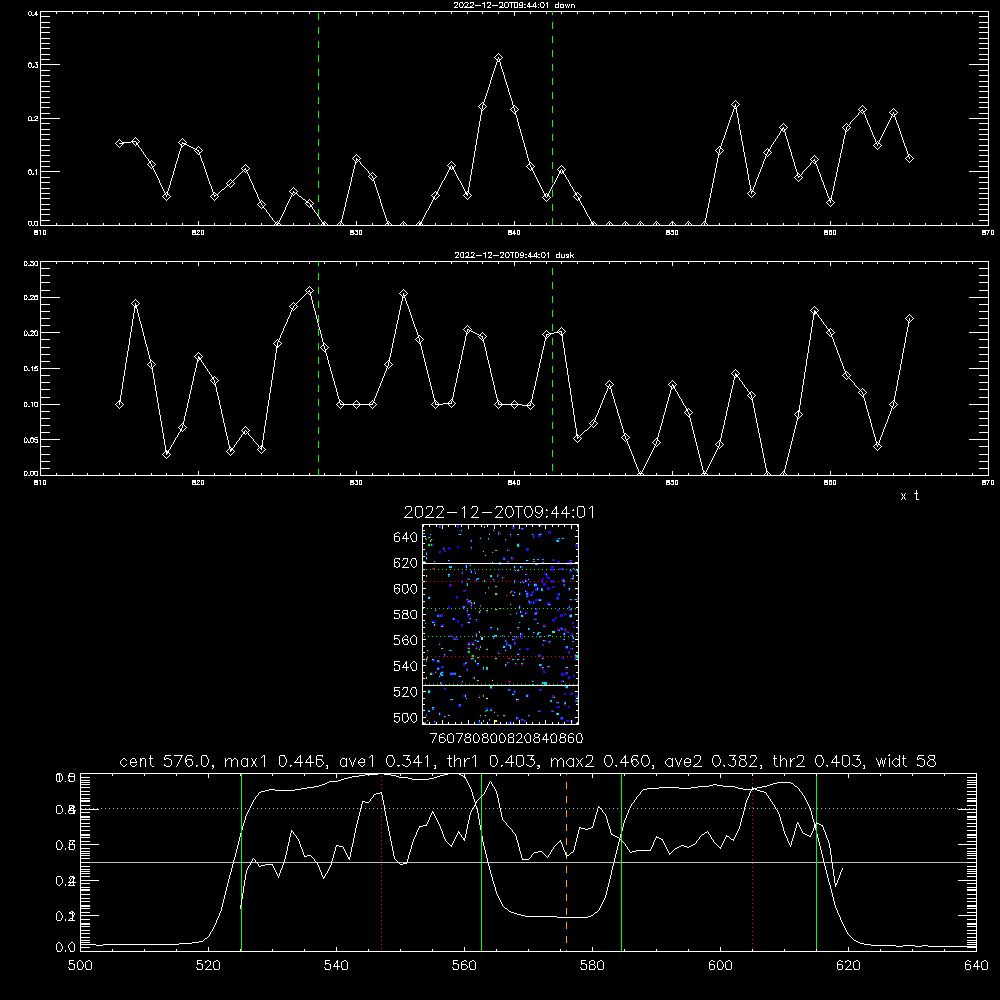The image size is (1000, 1000).
Task: Click the right green dashed line in the dawn plot
Action: click(x=552, y=118)
